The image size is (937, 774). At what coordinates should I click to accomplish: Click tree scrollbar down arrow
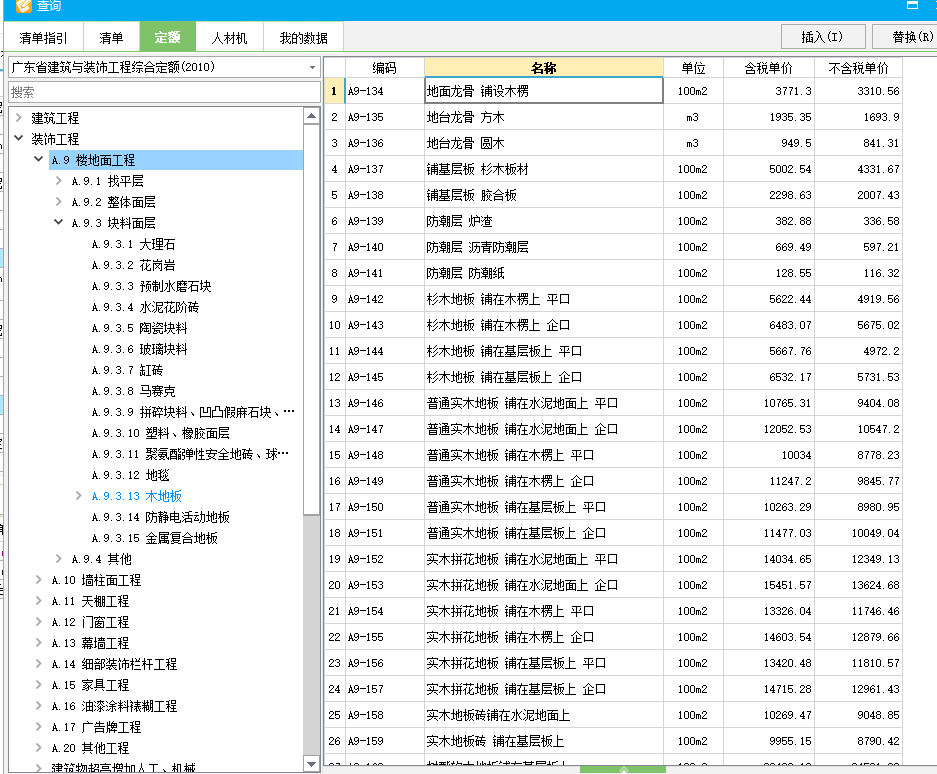point(311,763)
